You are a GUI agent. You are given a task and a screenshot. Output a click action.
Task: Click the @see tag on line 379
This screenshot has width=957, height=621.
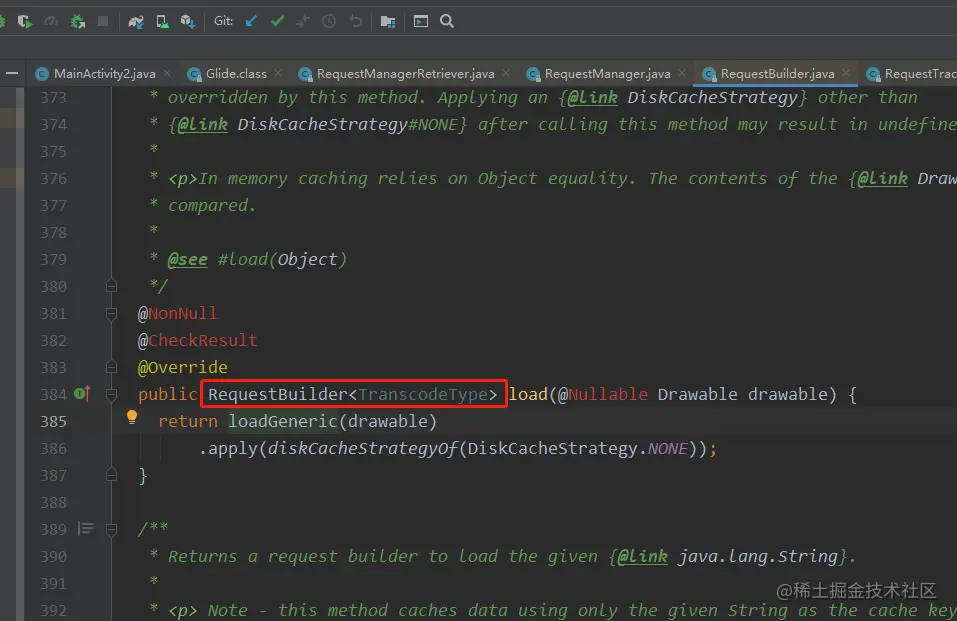pyautogui.click(x=187, y=260)
